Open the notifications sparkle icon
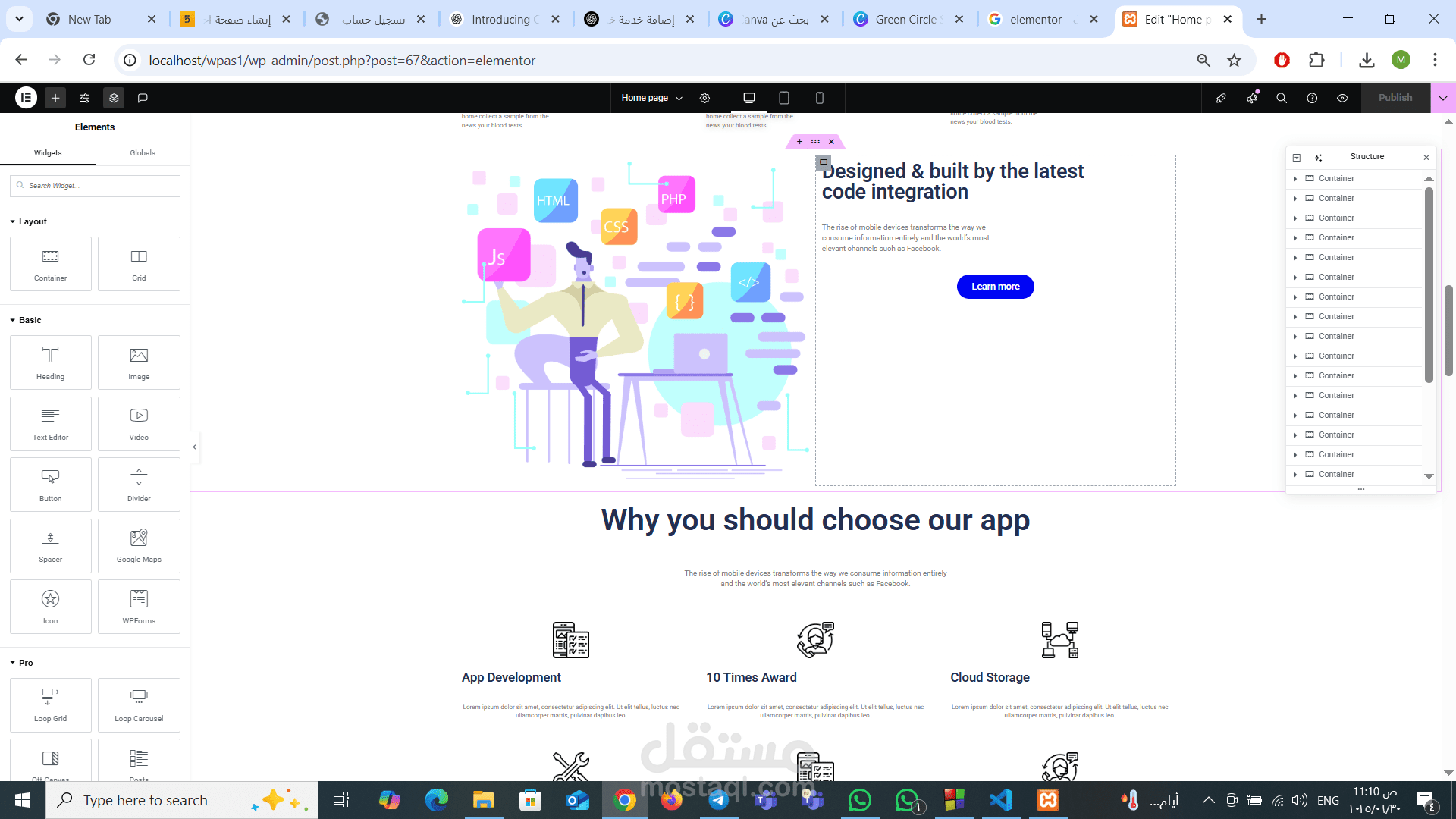 click(x=1251, y=98)
